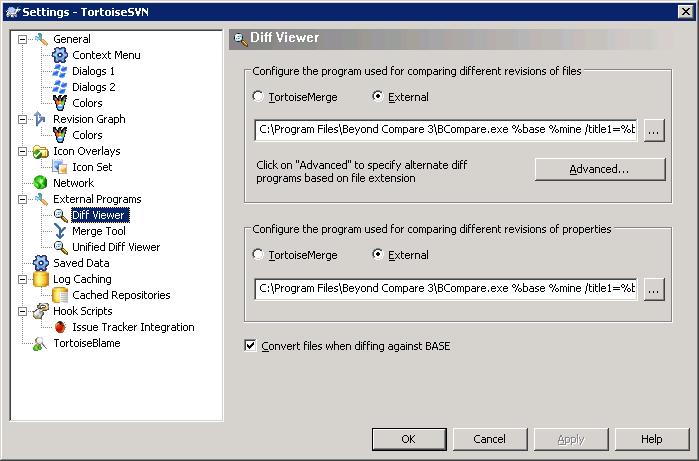Select Dialogs 1 text in the tree
The image size is (699, 461).
94,71
